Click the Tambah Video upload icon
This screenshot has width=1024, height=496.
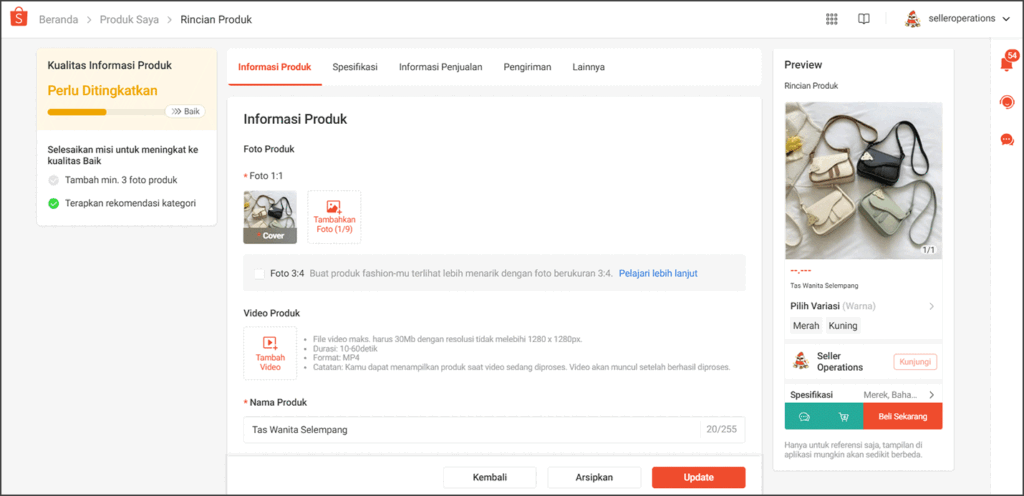270,343
